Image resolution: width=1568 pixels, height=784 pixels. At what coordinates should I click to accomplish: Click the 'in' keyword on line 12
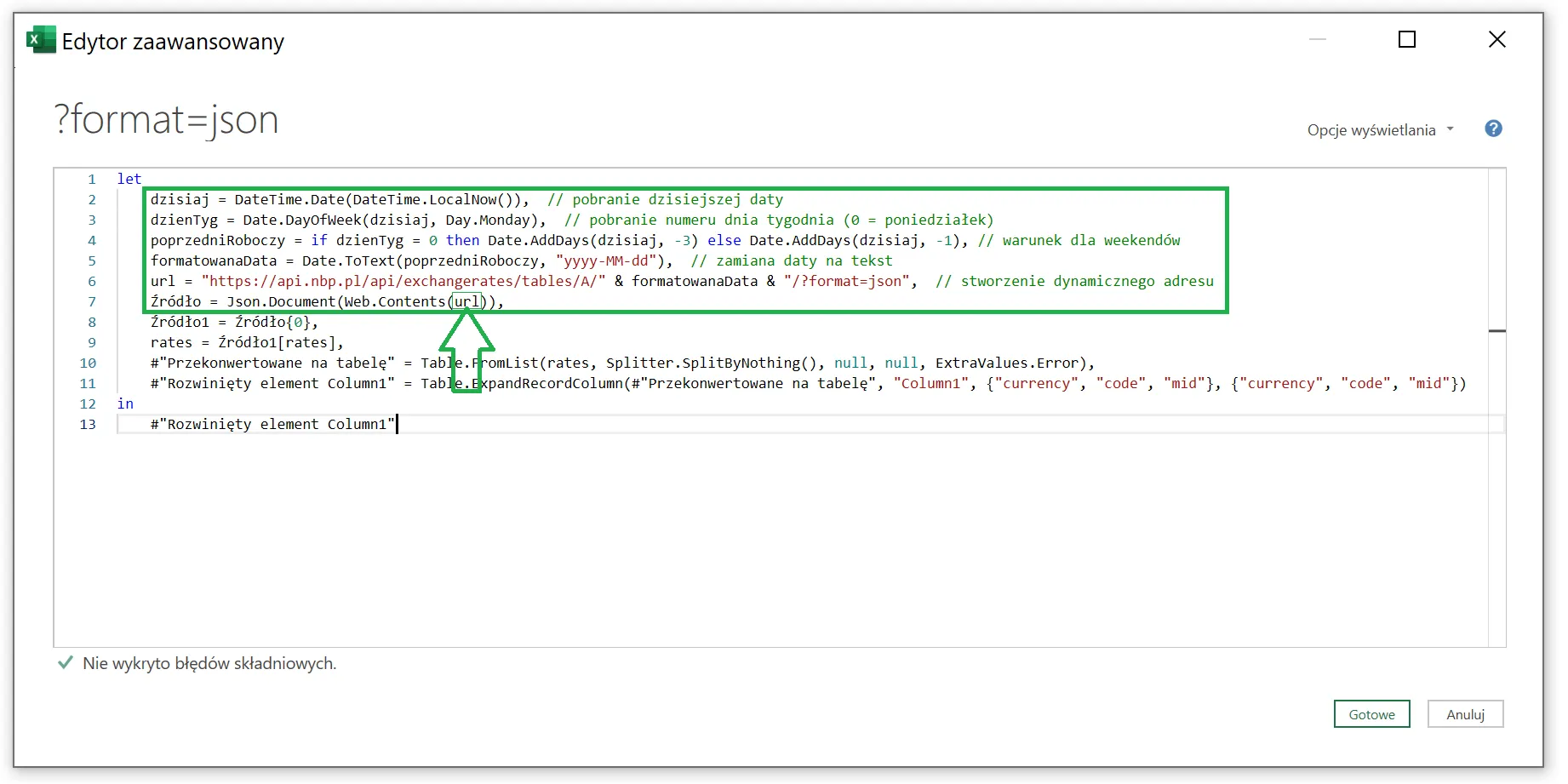(x=125, y=403)
